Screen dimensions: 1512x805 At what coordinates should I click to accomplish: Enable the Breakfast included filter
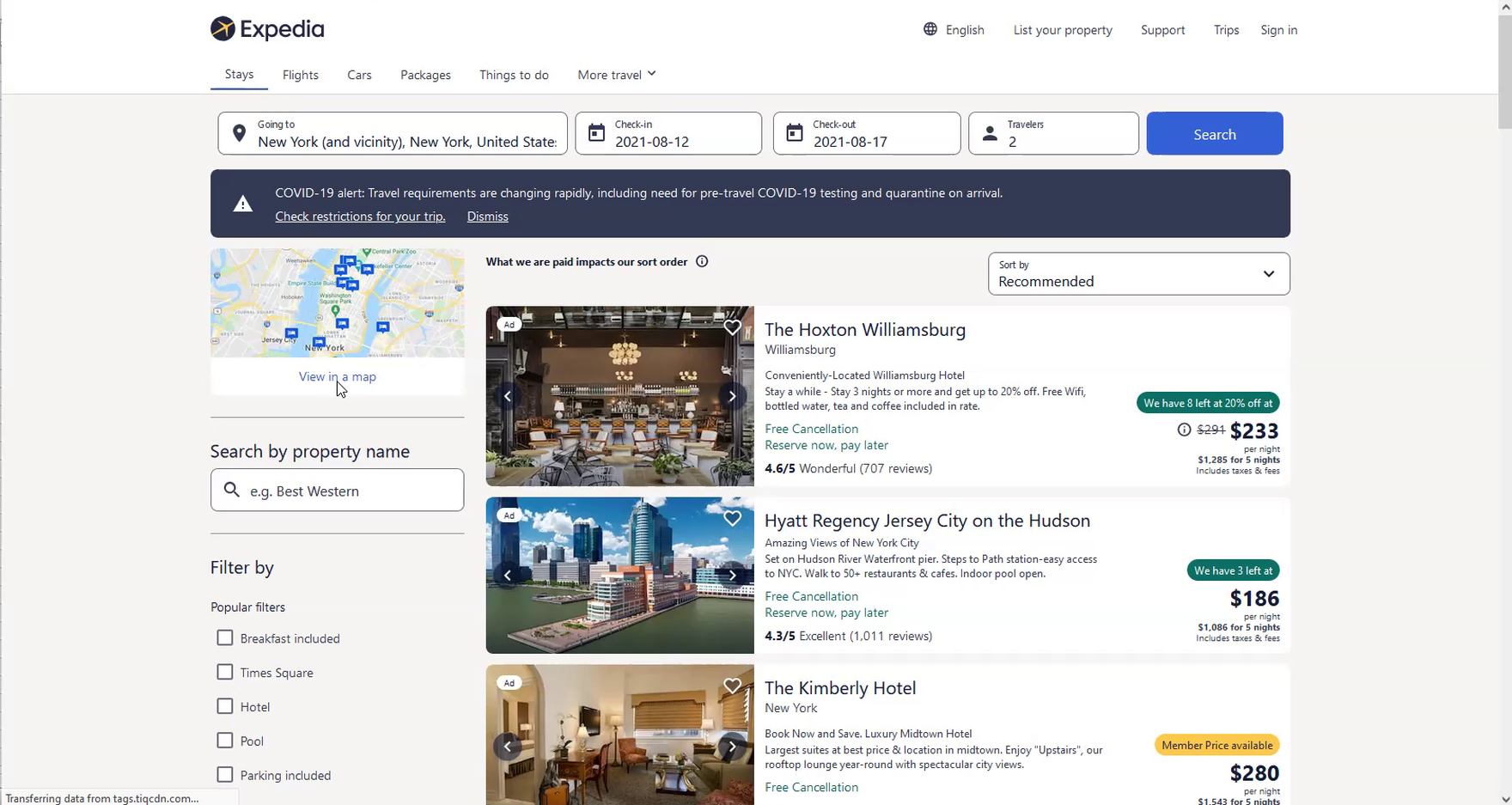225,638
